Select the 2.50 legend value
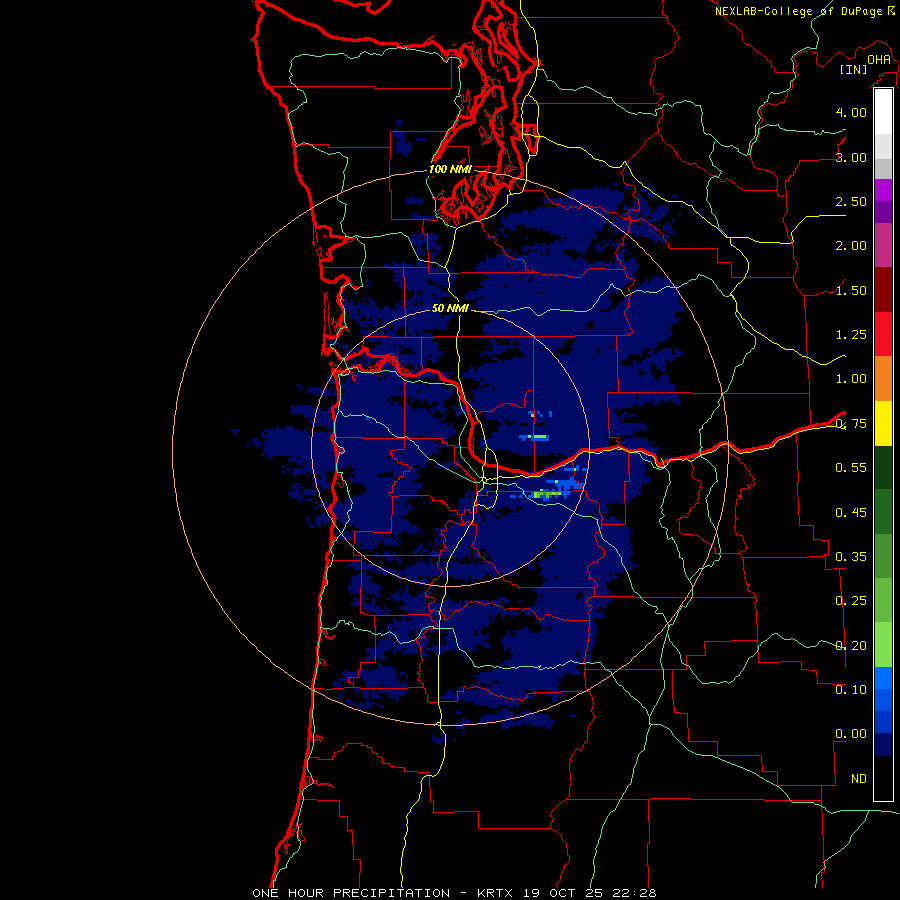 click(851, 201)
